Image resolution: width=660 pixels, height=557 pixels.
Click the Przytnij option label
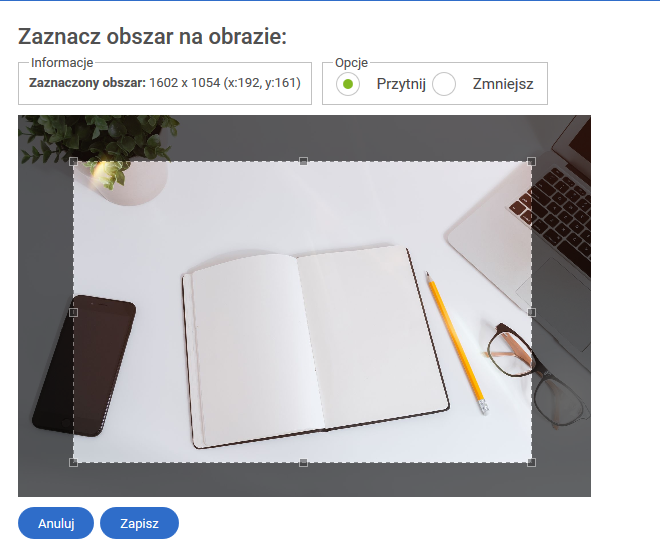pos(401,84)
